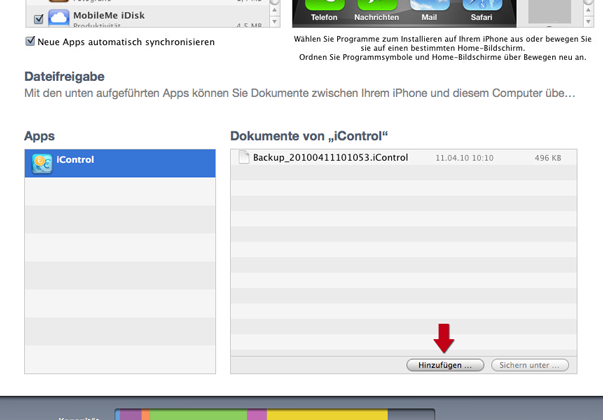Click the Sichern unter button
This screenshot has width=603, height=420.
click(530, 365)
